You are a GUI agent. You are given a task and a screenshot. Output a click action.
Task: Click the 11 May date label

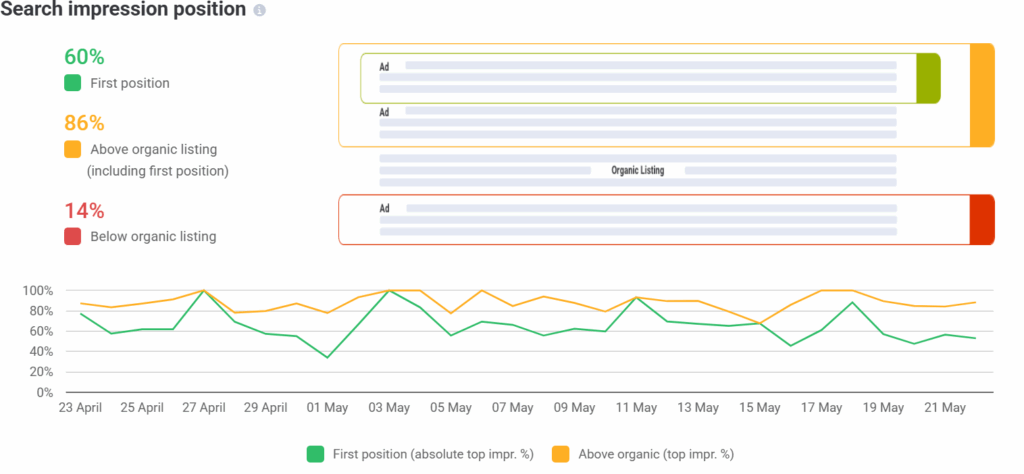click(634, 408)
